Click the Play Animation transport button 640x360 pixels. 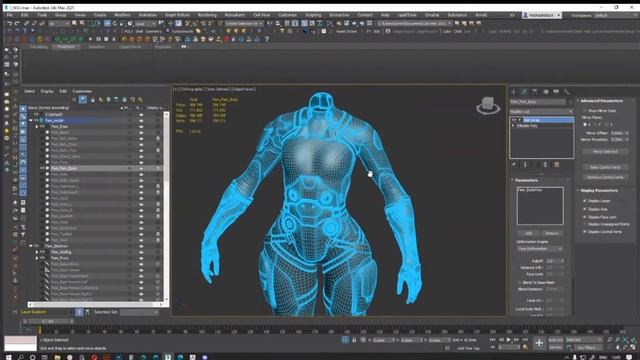509,340
